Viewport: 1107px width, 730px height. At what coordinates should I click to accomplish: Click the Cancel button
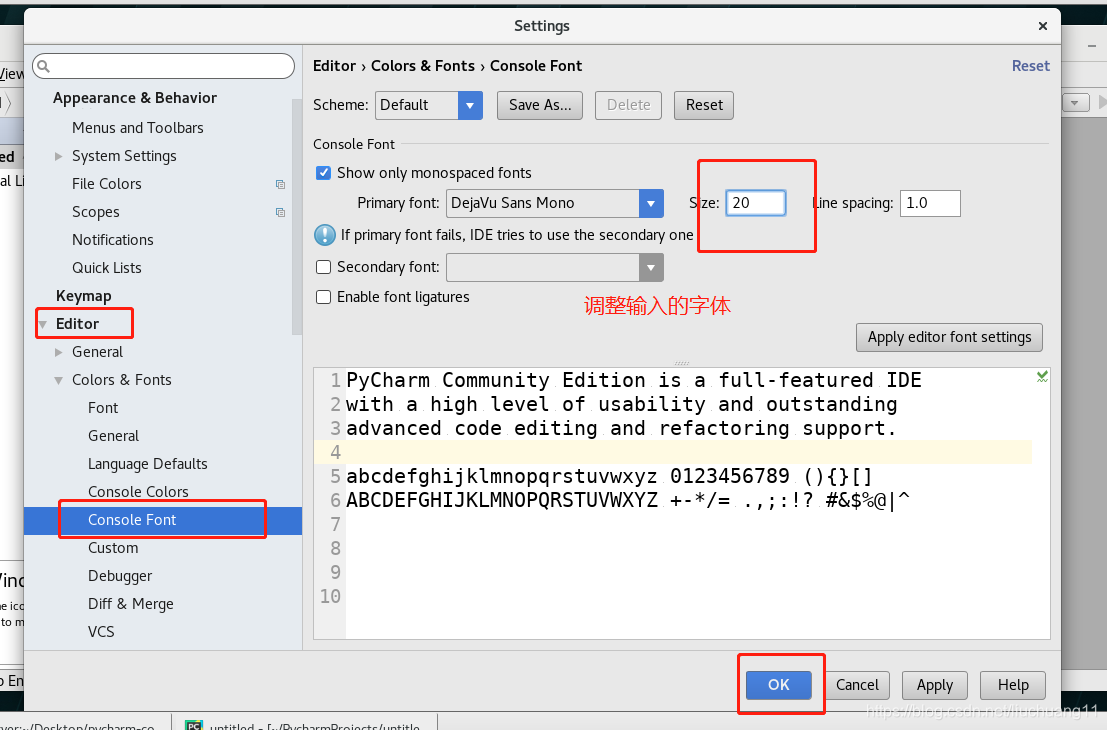[857, 685]
